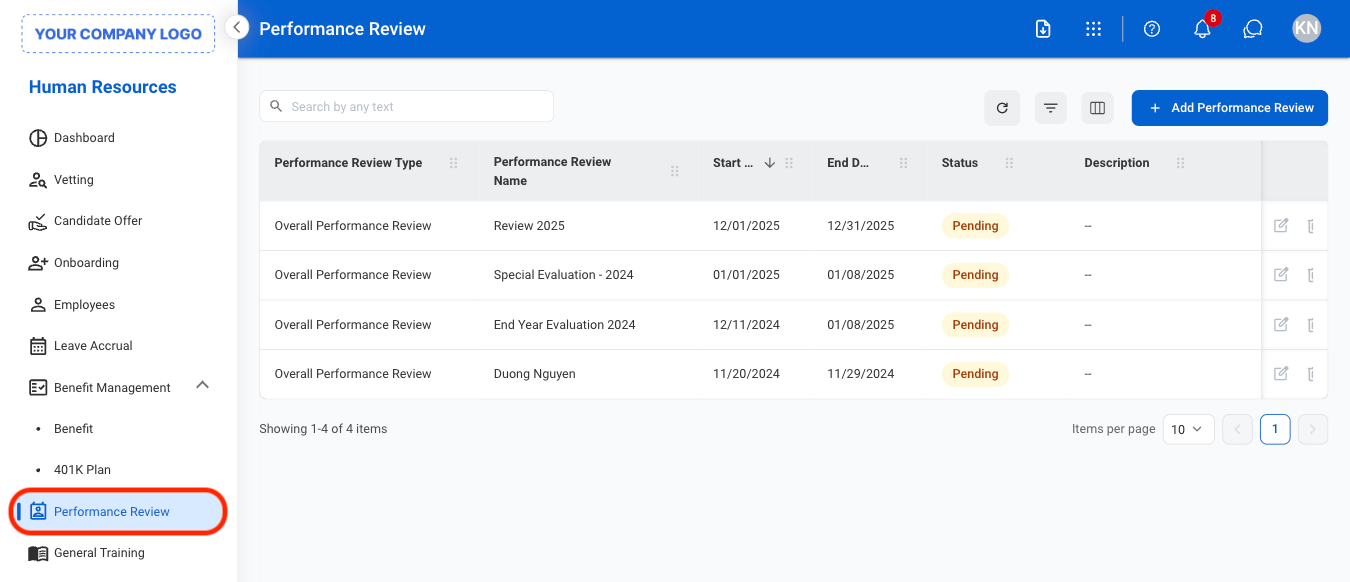The width and height of the screenshot is (1350, 582).
Task: Sort by Performance Review Type header
Action: 348,163
